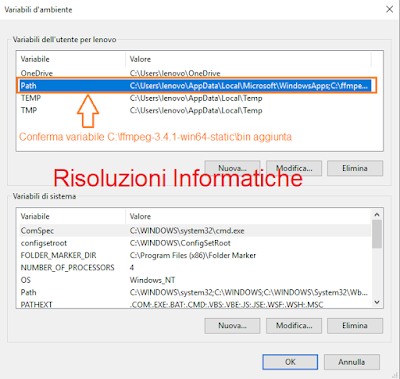This screenshot has height=379, width=400.
Task: Click the user Variabile column header
Action: pyautogui.click(x=71, y=59)
